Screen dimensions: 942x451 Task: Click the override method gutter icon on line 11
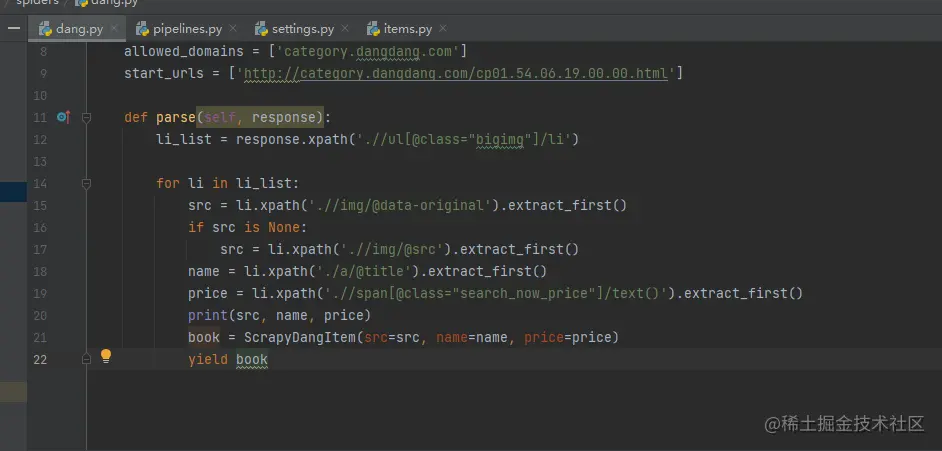pos(63,117)
